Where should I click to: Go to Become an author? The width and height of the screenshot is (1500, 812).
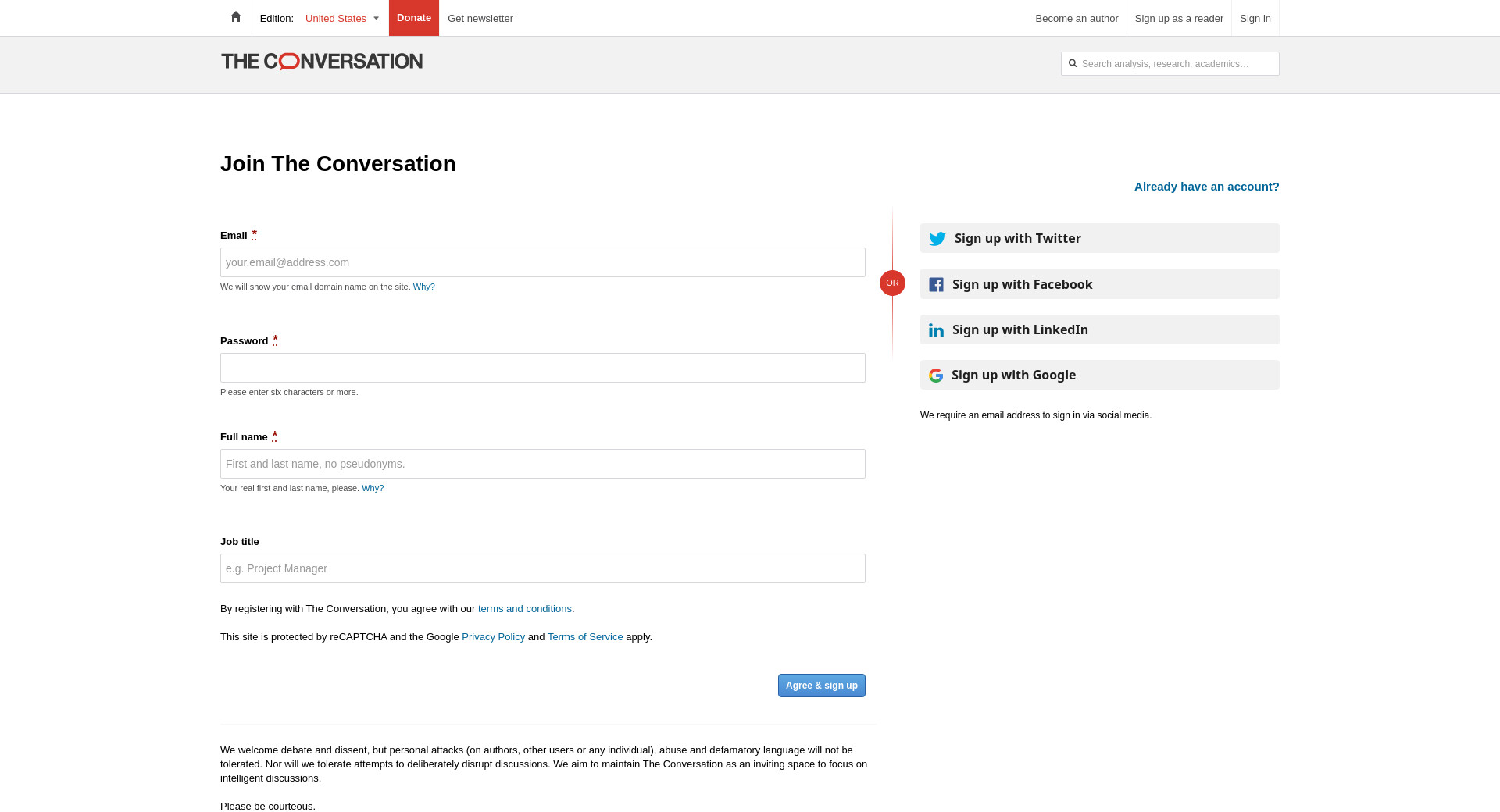tap(1076, 18)
